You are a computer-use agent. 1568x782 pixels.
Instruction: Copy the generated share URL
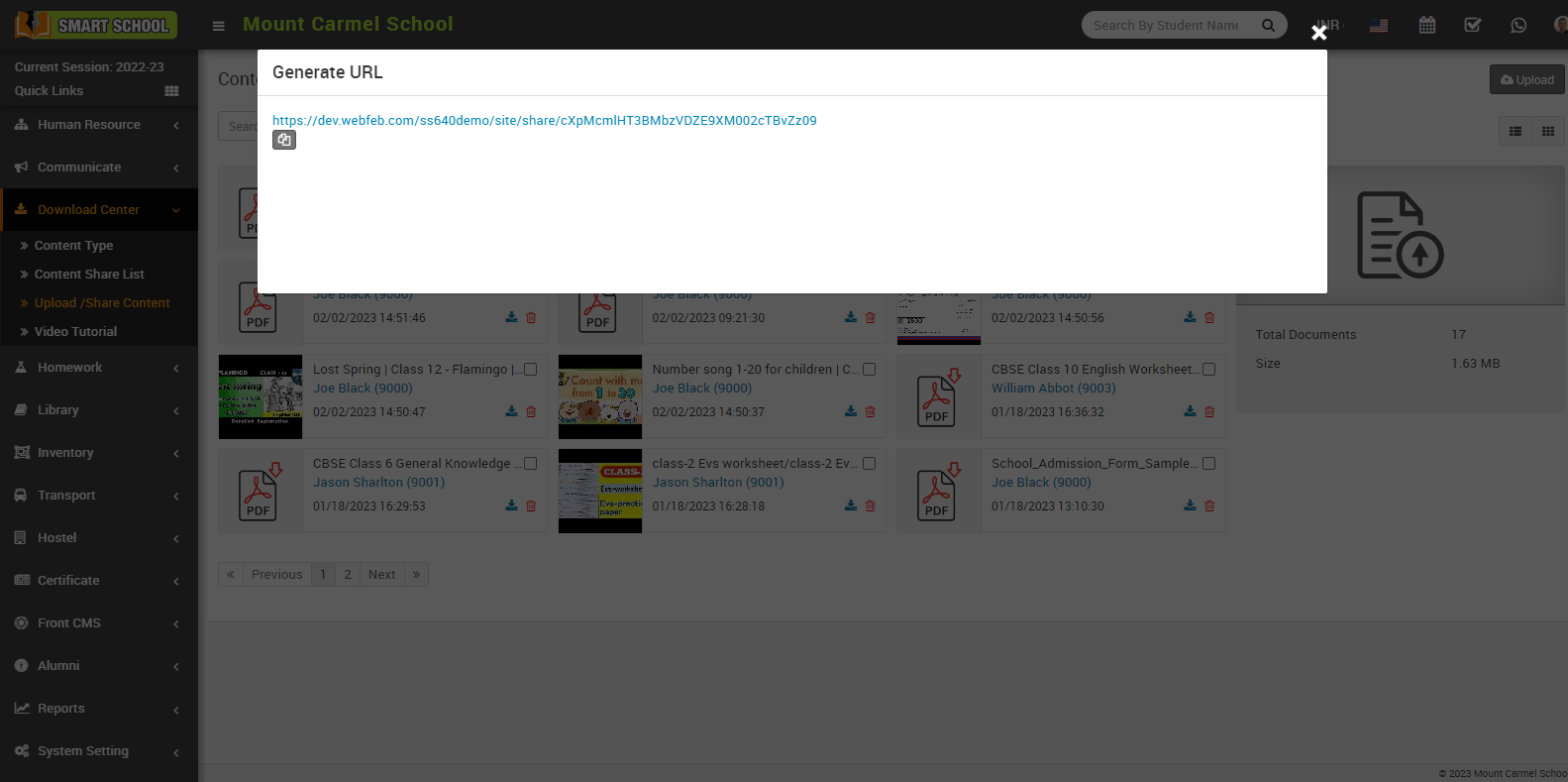tap(284, 140)
